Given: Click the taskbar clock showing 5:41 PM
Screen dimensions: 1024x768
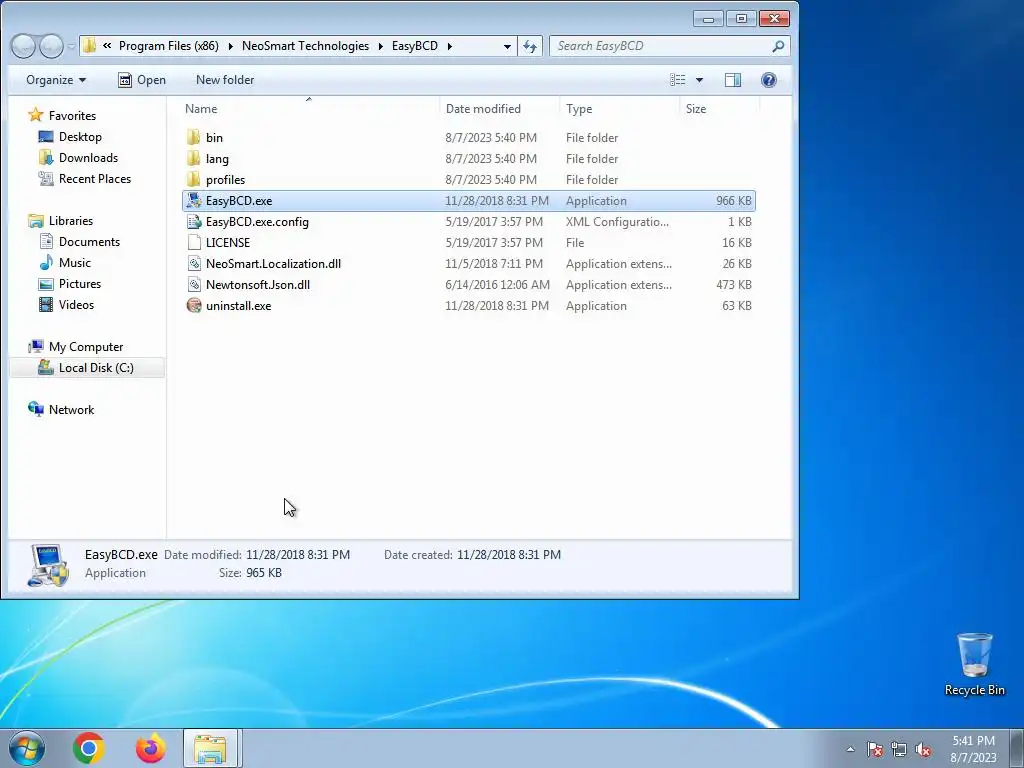Looking at the screenshot, I should point(973,749).
